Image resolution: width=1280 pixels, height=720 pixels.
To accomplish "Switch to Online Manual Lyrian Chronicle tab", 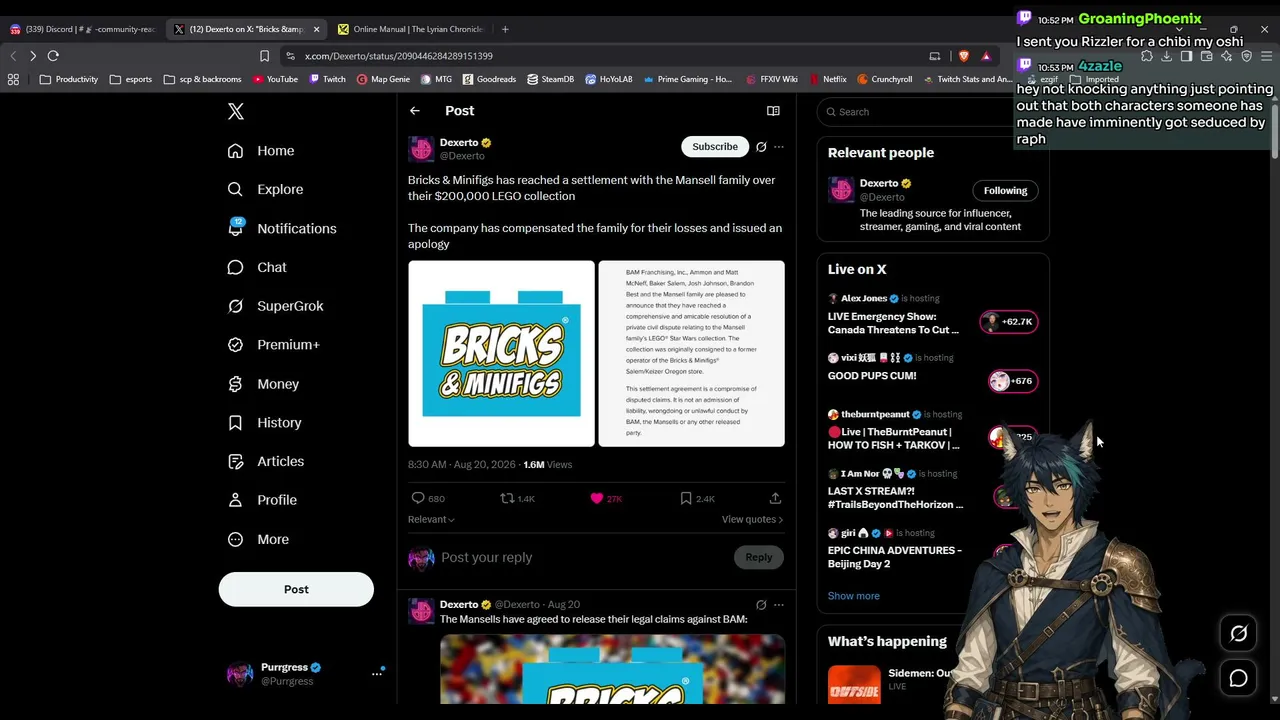I will (412, 29).
